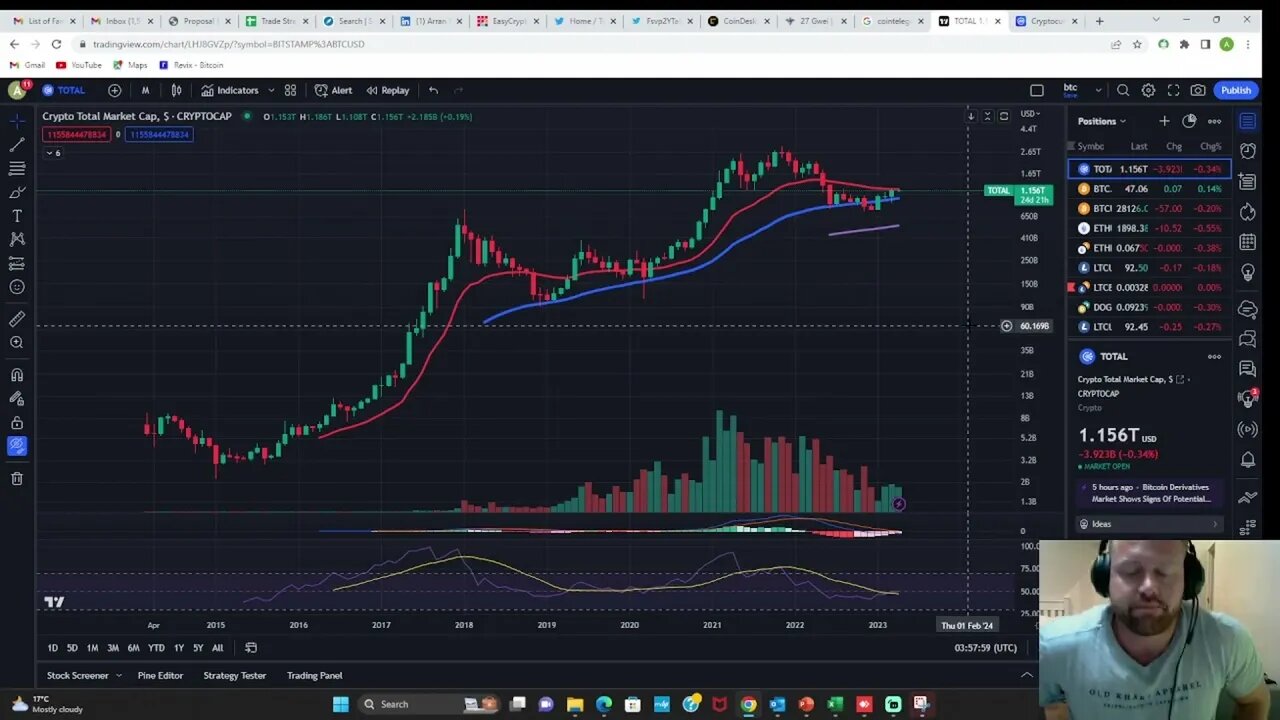
Task: Toggle magnet mode
Action: 17,375
